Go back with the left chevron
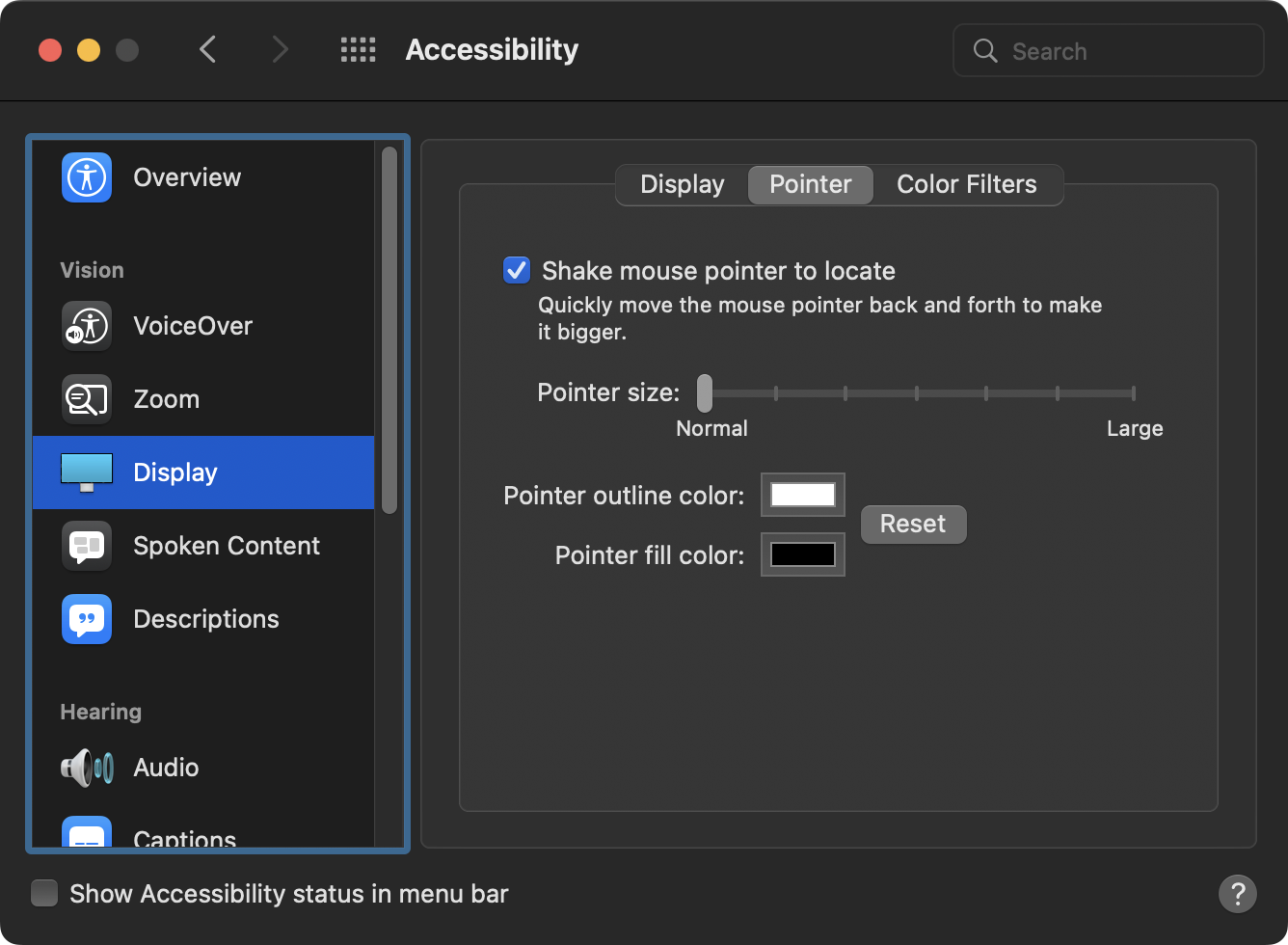The width and height of the screenshot is (1288, 945). coord(208,50)
